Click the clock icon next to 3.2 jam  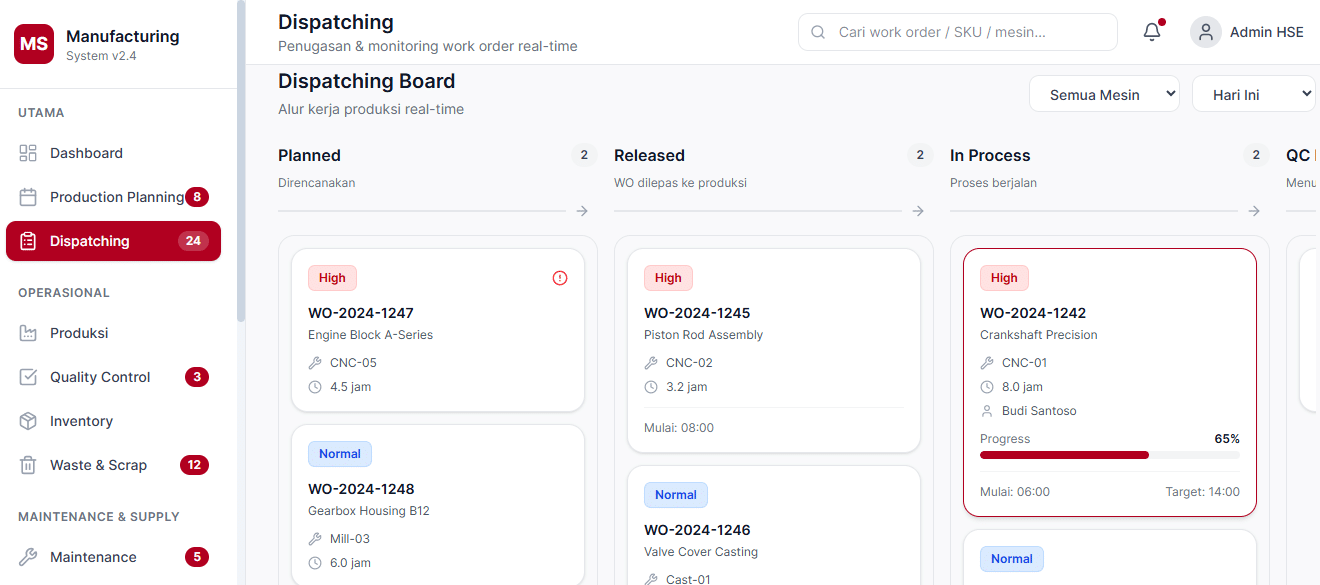point(651,387)
